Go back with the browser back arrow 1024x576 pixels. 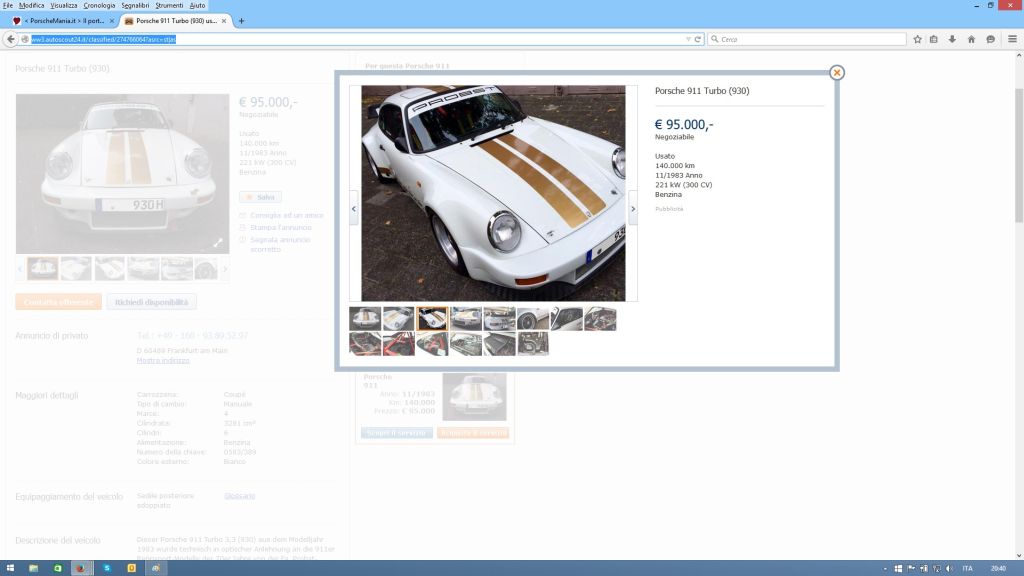click(x=10, y=39)
